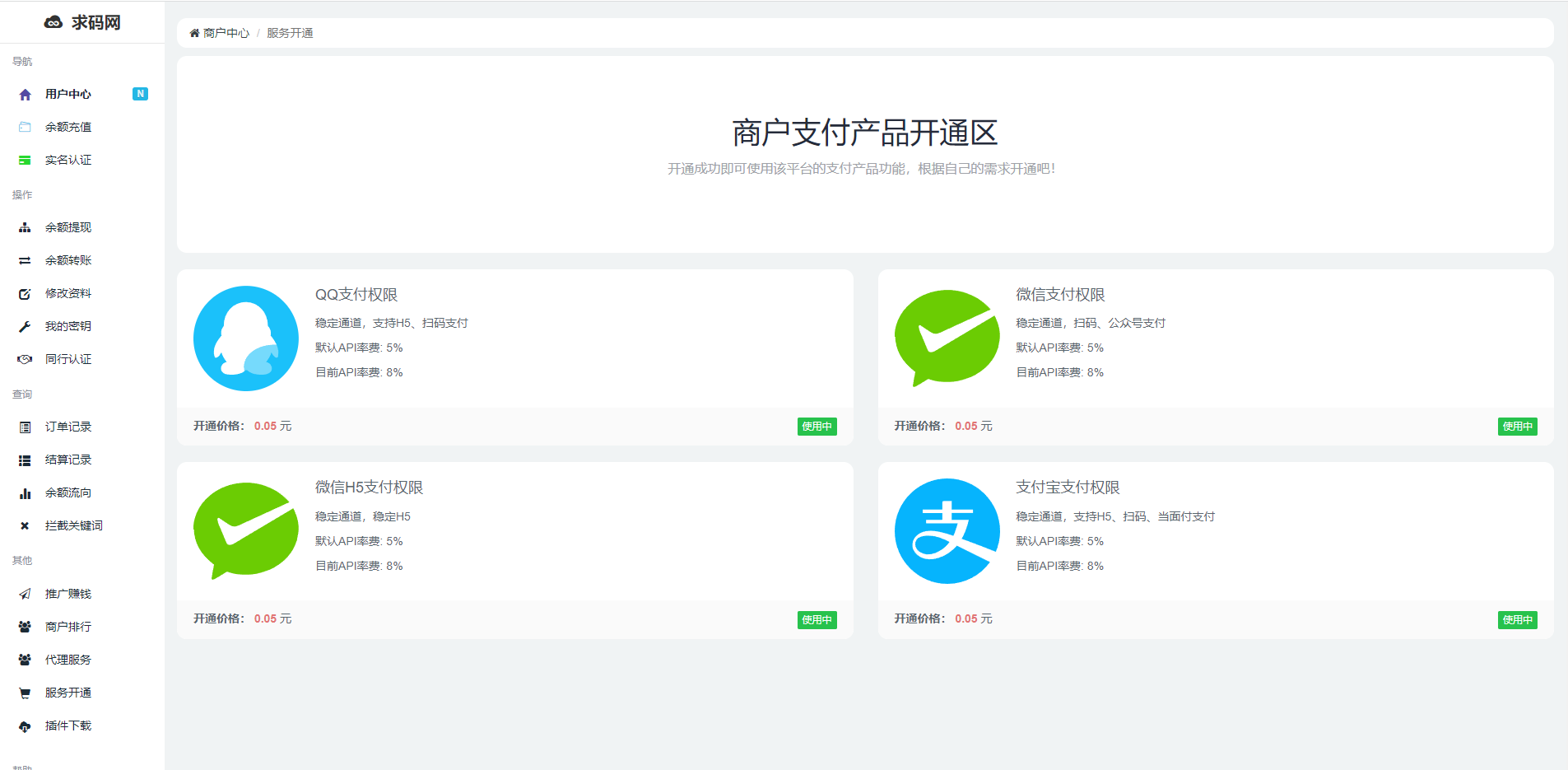Click the WeChat logo in 微信支付权限 card
The width and height of the screenshot is (1568, 770).
[947, 338]
